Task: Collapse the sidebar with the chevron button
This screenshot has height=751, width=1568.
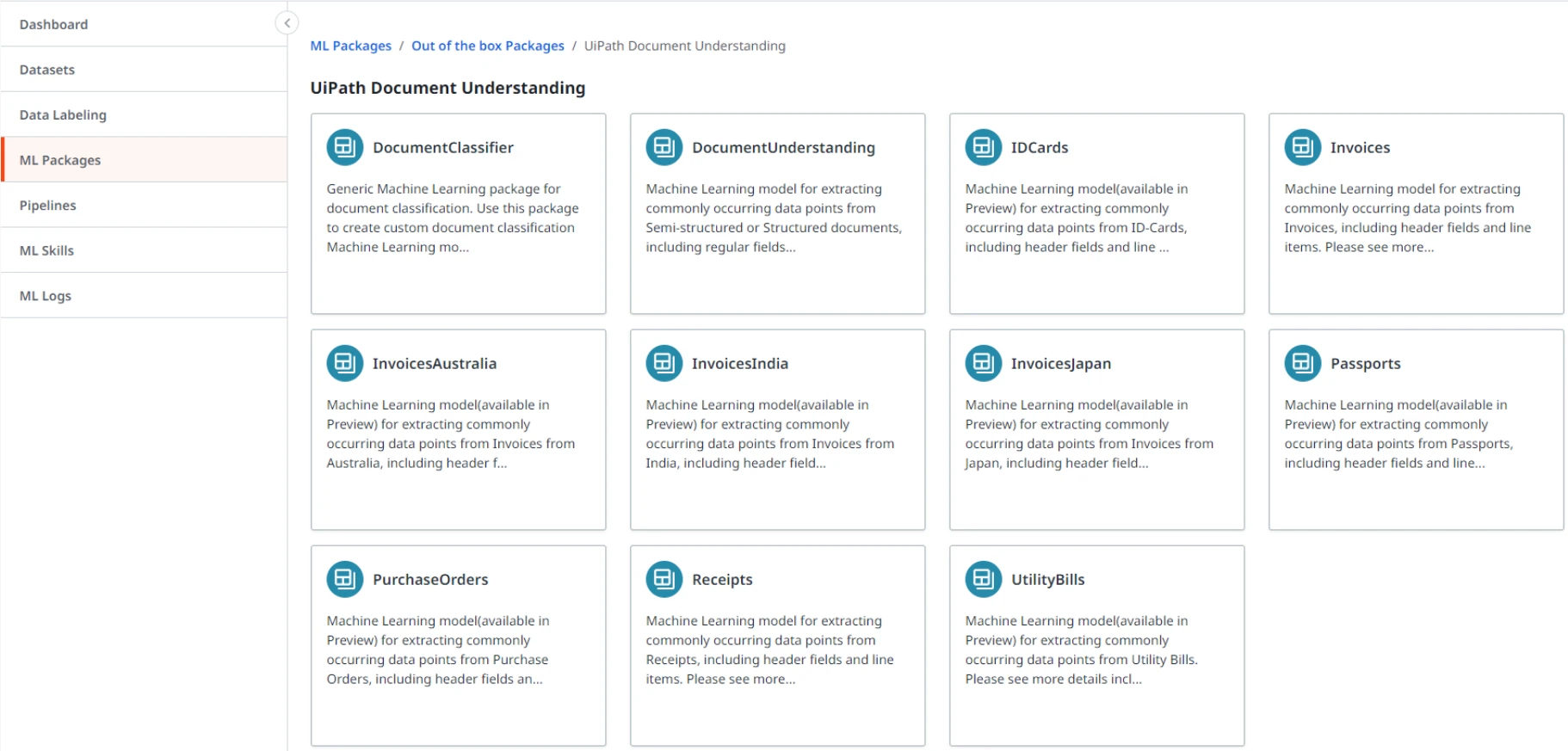Action: click(x=287, y=23)
